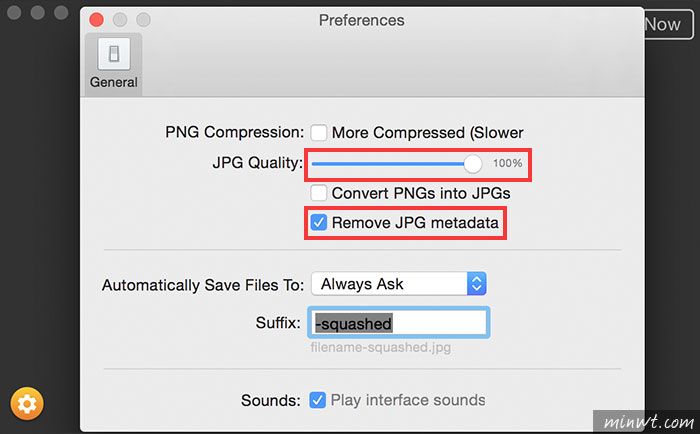Click the Preferences window's gray minimize button
This screenshot has width=700, height=434.
coord(120,20)
